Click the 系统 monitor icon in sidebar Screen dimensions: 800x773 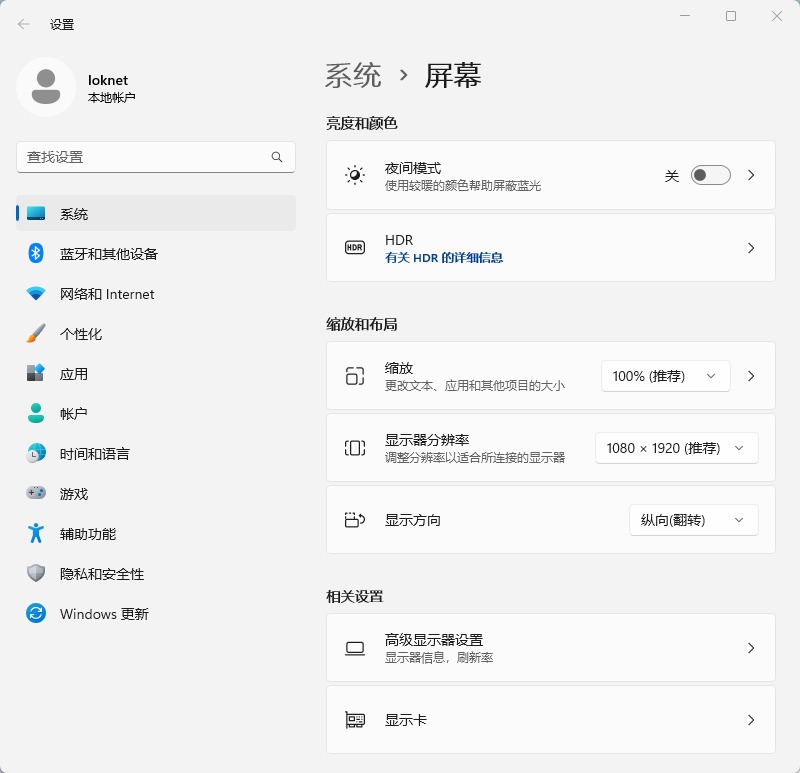click(x=36, y=213)
